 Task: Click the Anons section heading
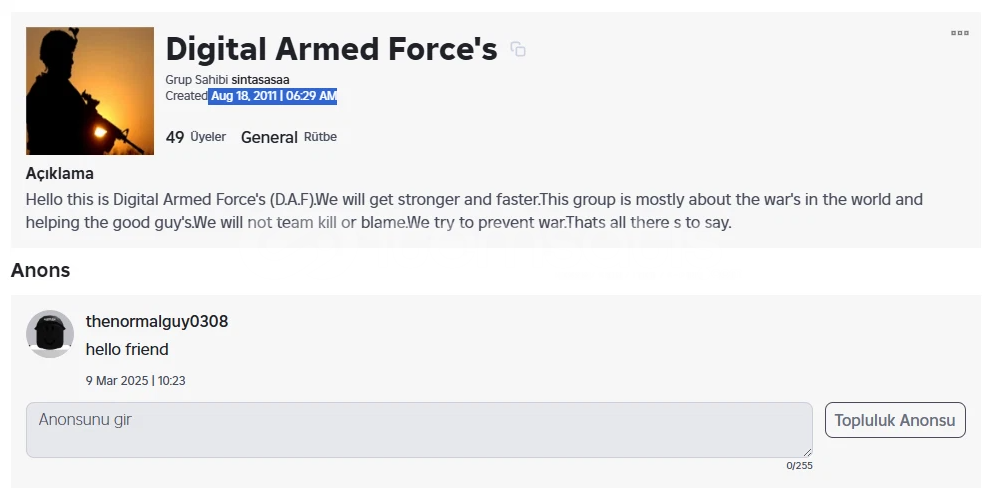pos(40,271)
